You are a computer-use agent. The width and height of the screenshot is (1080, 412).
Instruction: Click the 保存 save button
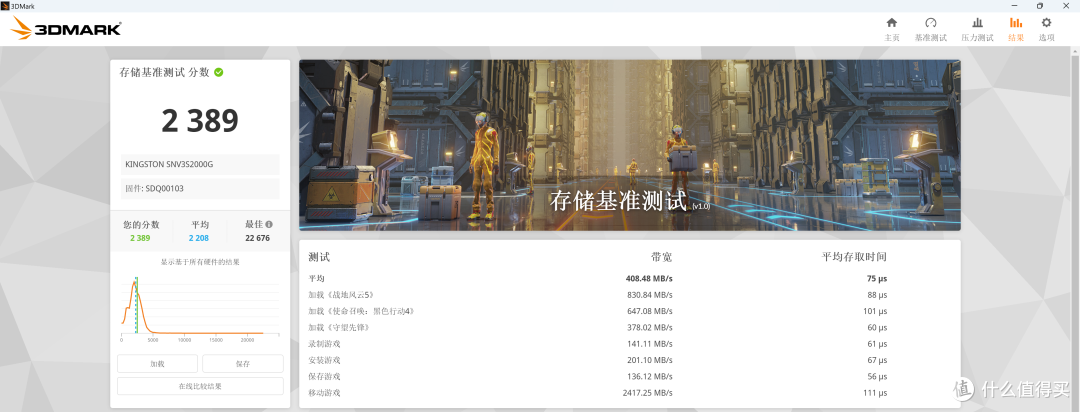click(x=242, y=364)
